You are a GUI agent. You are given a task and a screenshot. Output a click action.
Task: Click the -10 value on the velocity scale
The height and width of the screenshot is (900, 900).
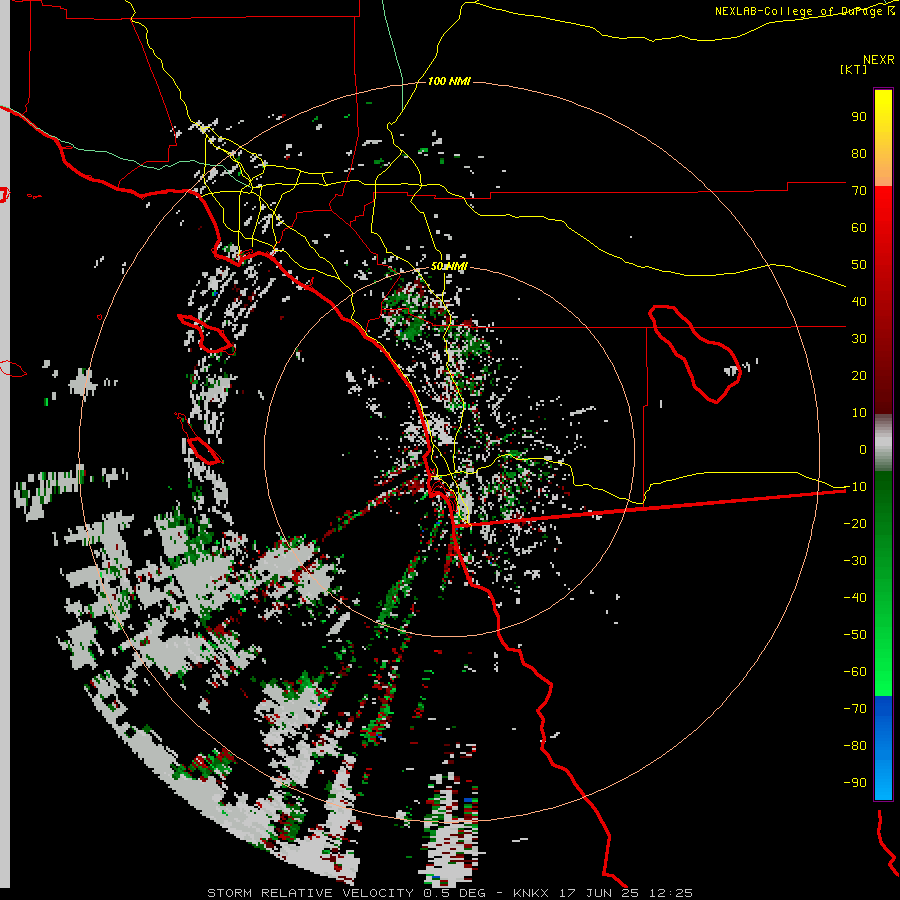click(x=855, y=487)
